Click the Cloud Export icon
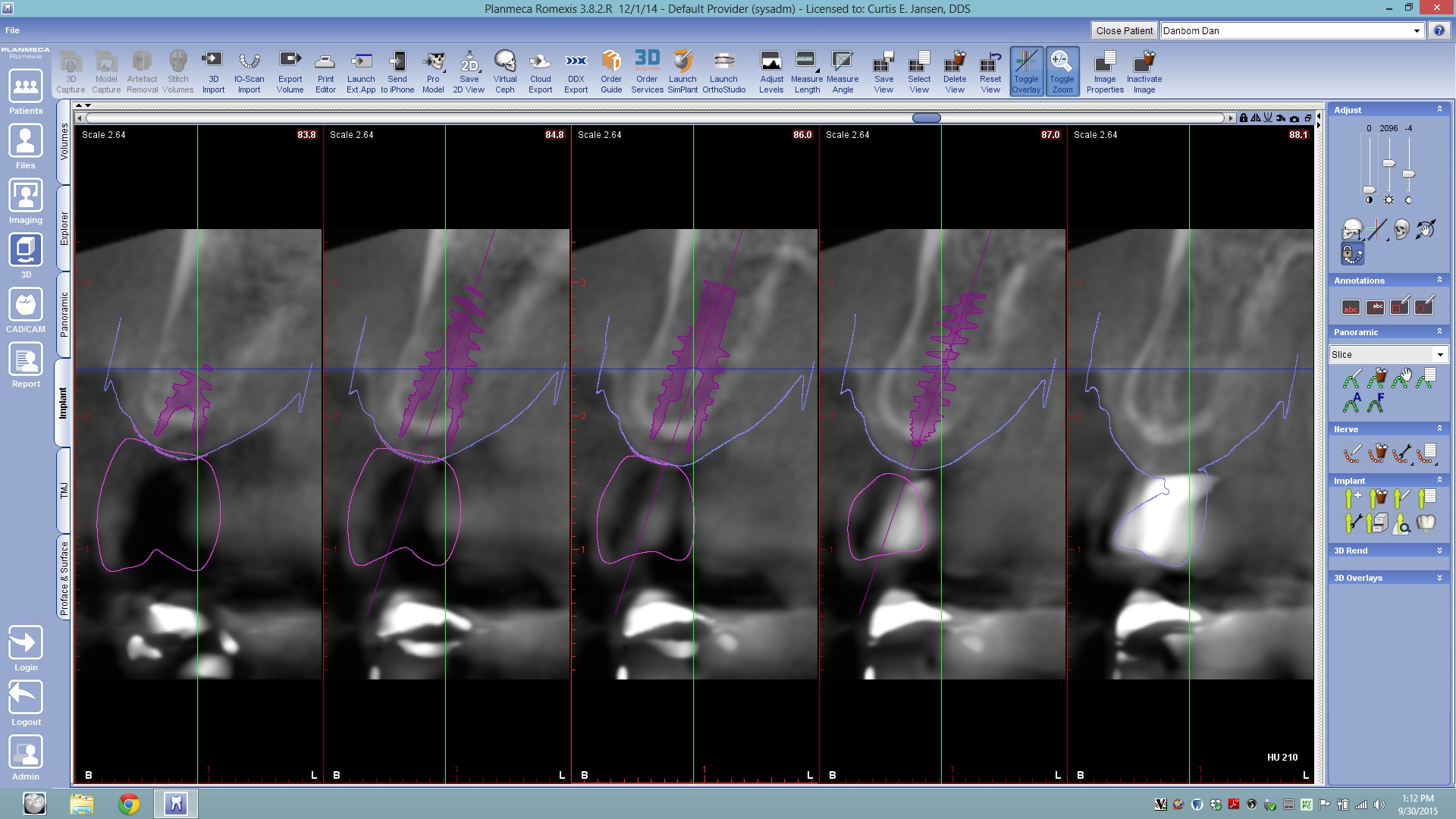 coord(540,72)
